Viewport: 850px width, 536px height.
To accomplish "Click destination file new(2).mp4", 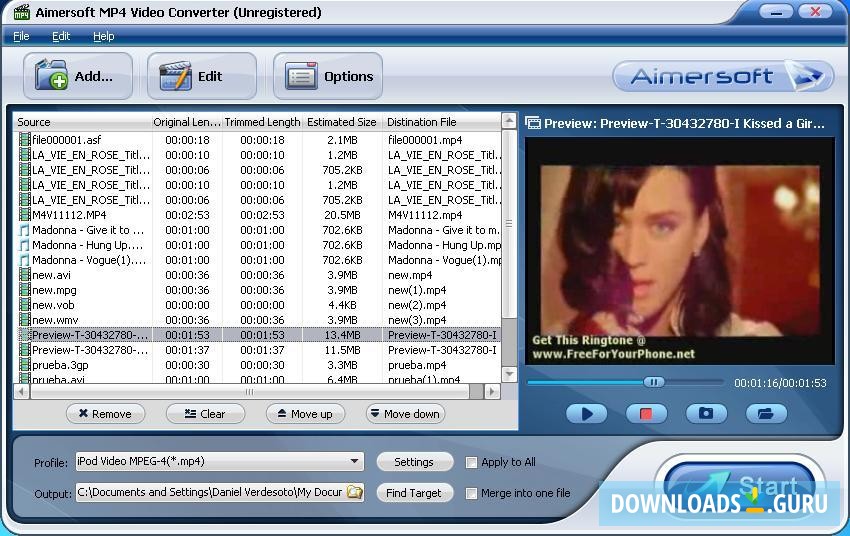I will [x=417, y=305].
